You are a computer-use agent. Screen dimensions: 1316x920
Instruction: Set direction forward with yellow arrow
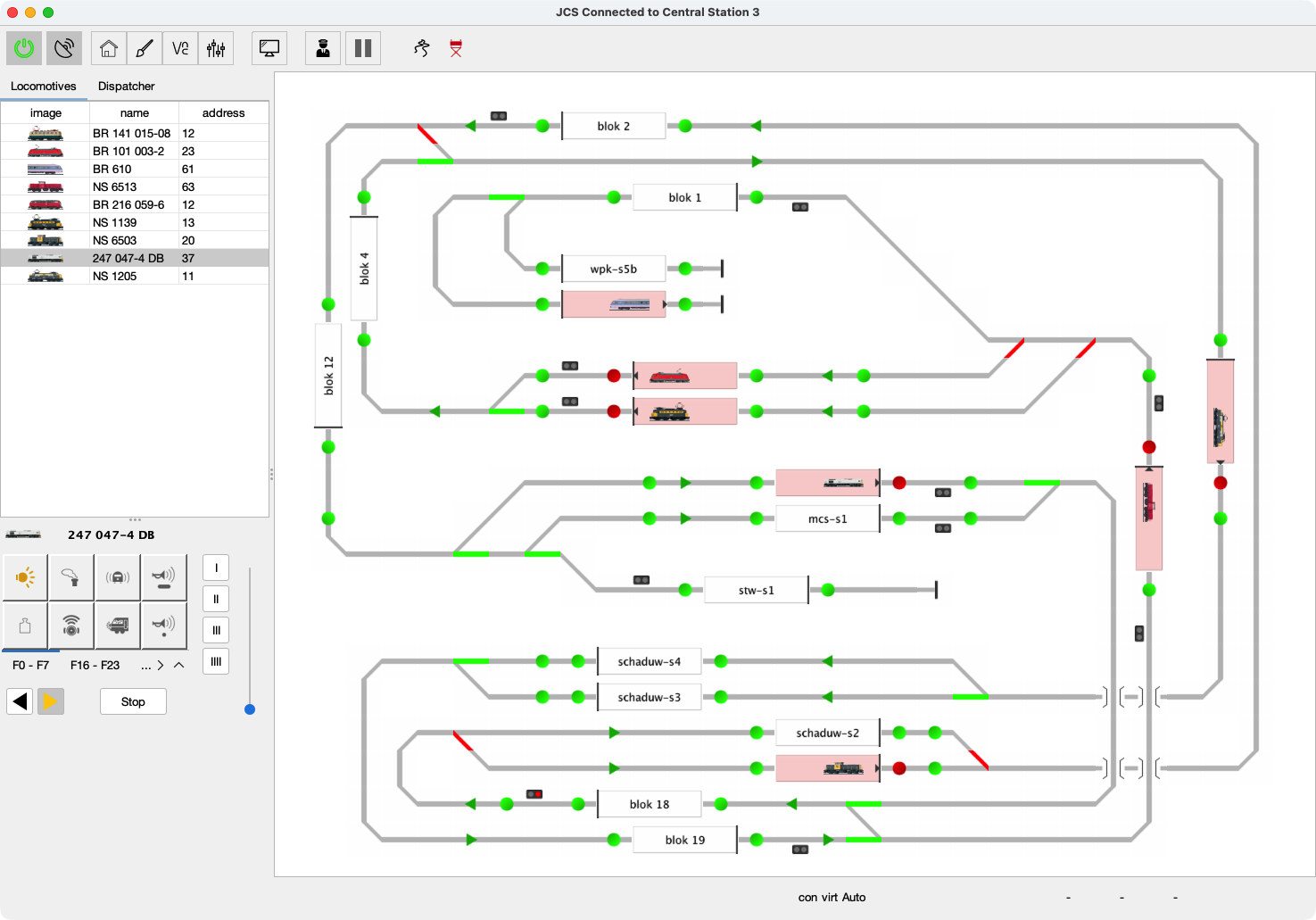(x=50, y=701)
